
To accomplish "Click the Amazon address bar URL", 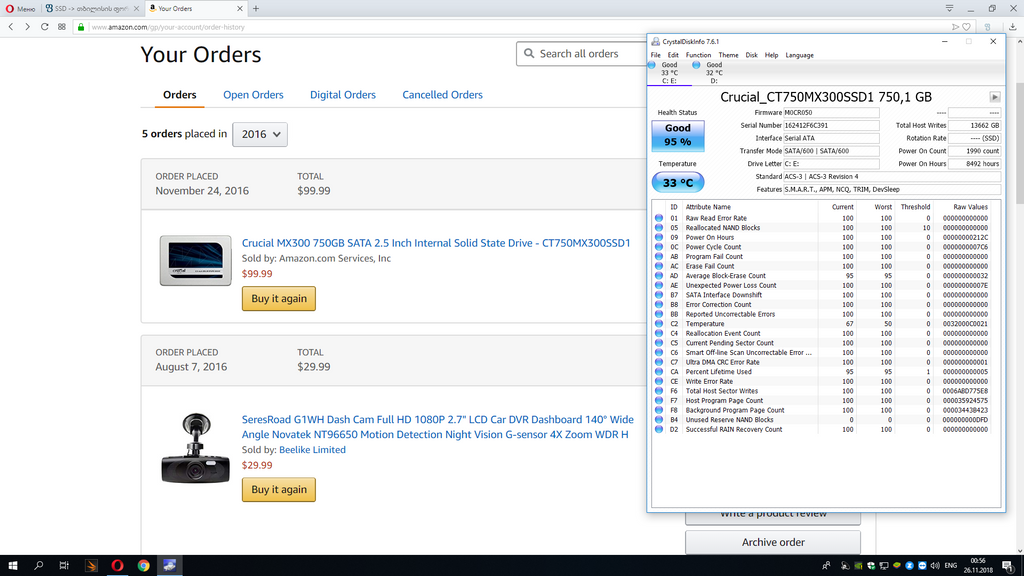I will point(168,27).
